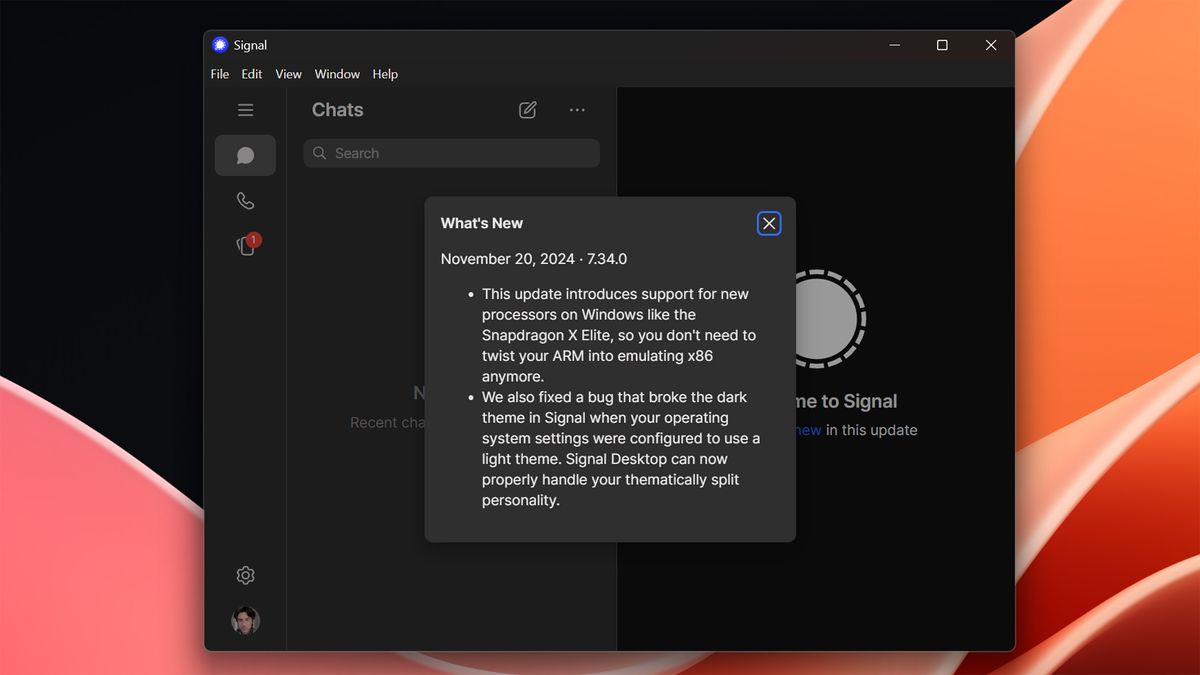Open the File menu
Viewport: 1200px width, 675px height.
click(x=219, y=74)
